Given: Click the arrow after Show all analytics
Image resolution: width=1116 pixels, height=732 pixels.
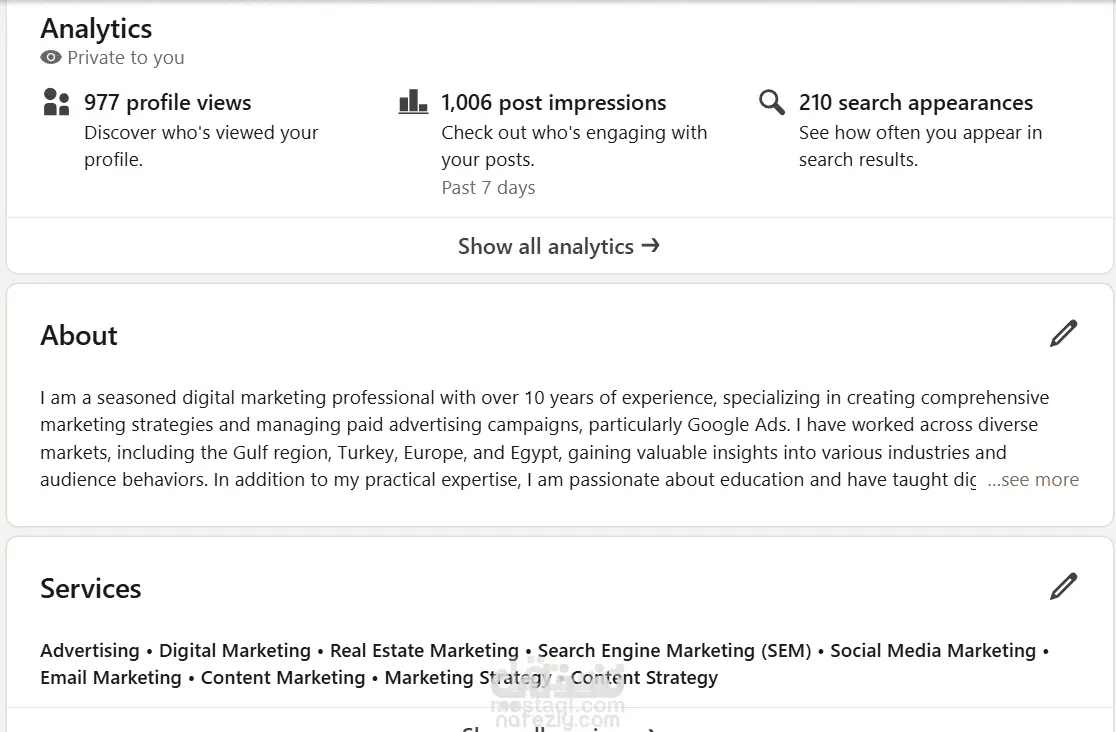Looking at the screenshot, I should coord(651,245).
